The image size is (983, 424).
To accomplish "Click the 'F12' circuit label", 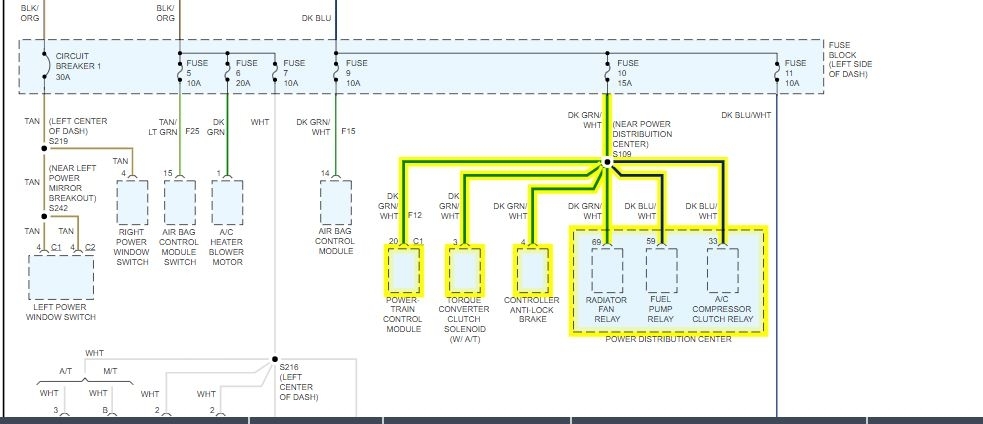I will coord(414,215).
